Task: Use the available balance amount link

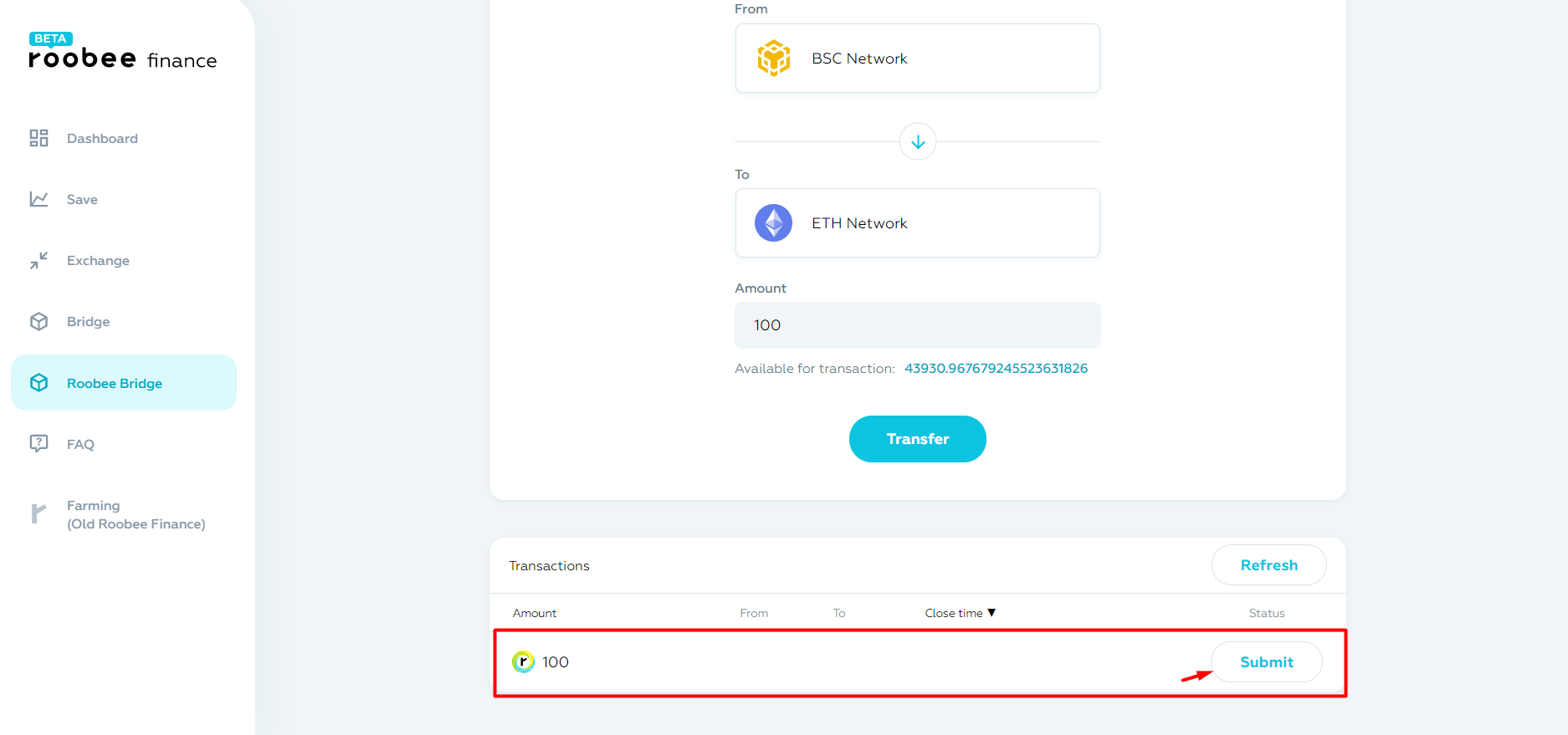Action: tap(996, 368)
